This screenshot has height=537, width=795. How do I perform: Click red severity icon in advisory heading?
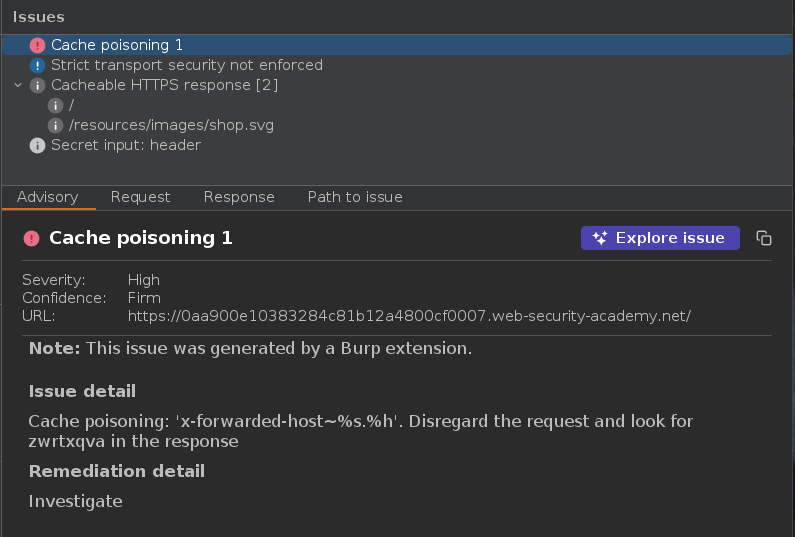(x=31, y=238)
